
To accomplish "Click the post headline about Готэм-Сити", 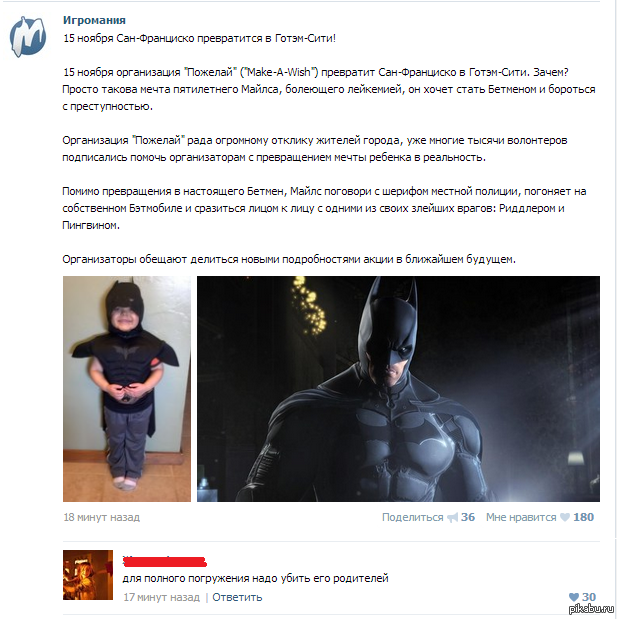I will pyautogui.click(x=199, y=38).
